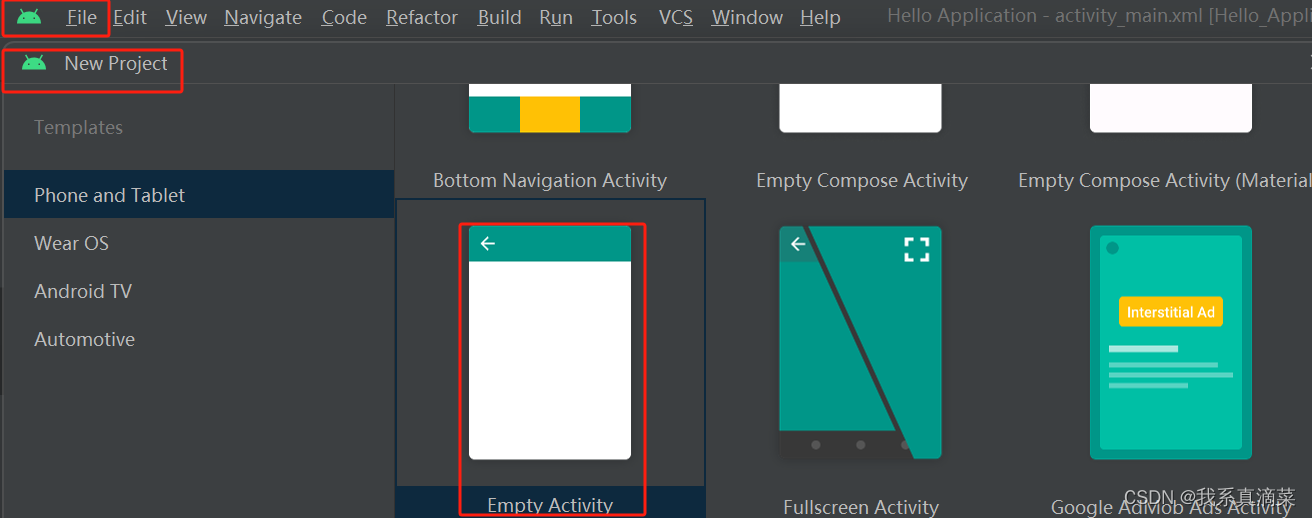Choose the Empty Activity template thumbnail
The width and height of the screenshot is (1312, 518).
pyautogui.click(x=550, y=342)
